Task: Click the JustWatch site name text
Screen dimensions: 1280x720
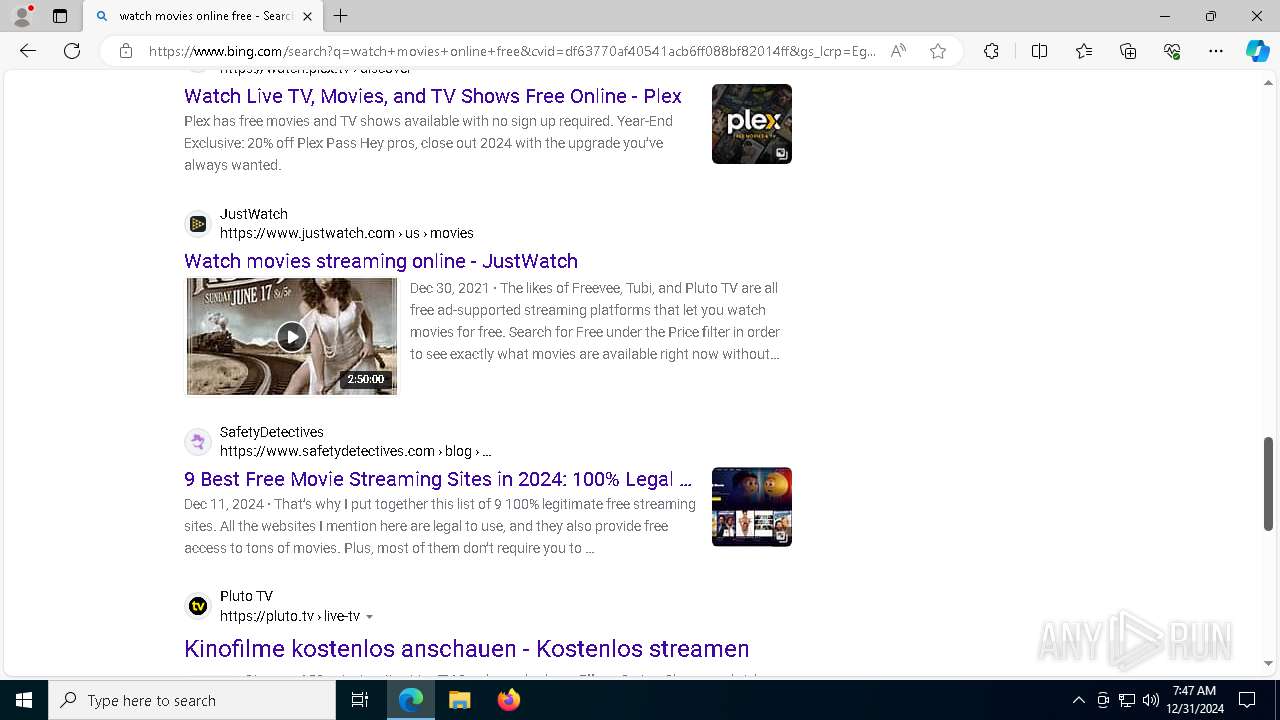Action: pos(254,214)
